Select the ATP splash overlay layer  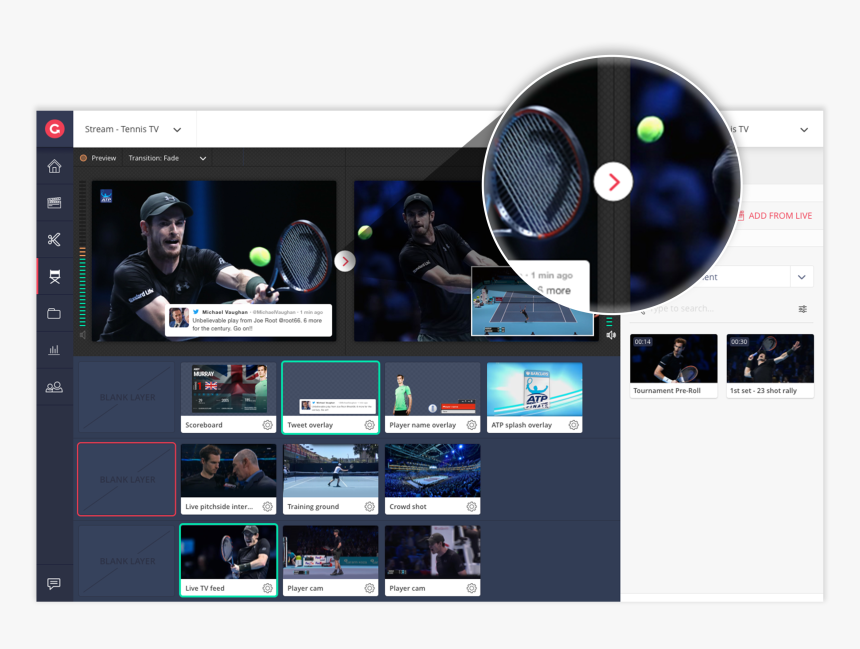(x=535, y=397)
